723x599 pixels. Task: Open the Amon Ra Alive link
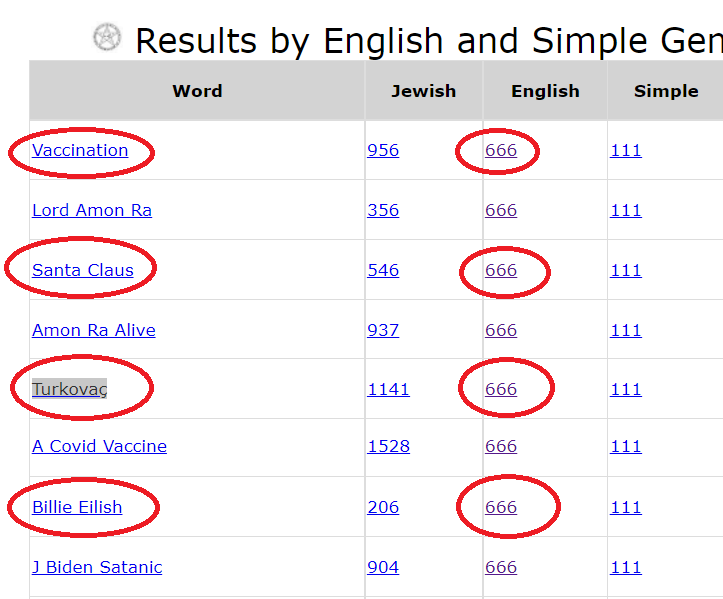pos(94,330)
